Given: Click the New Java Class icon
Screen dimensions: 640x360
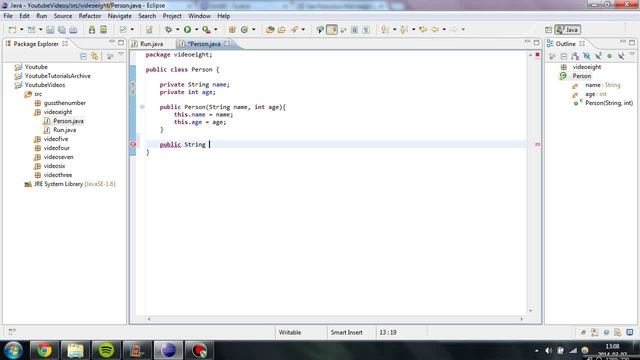Looking at the screenshot, I should click(244, 29).
